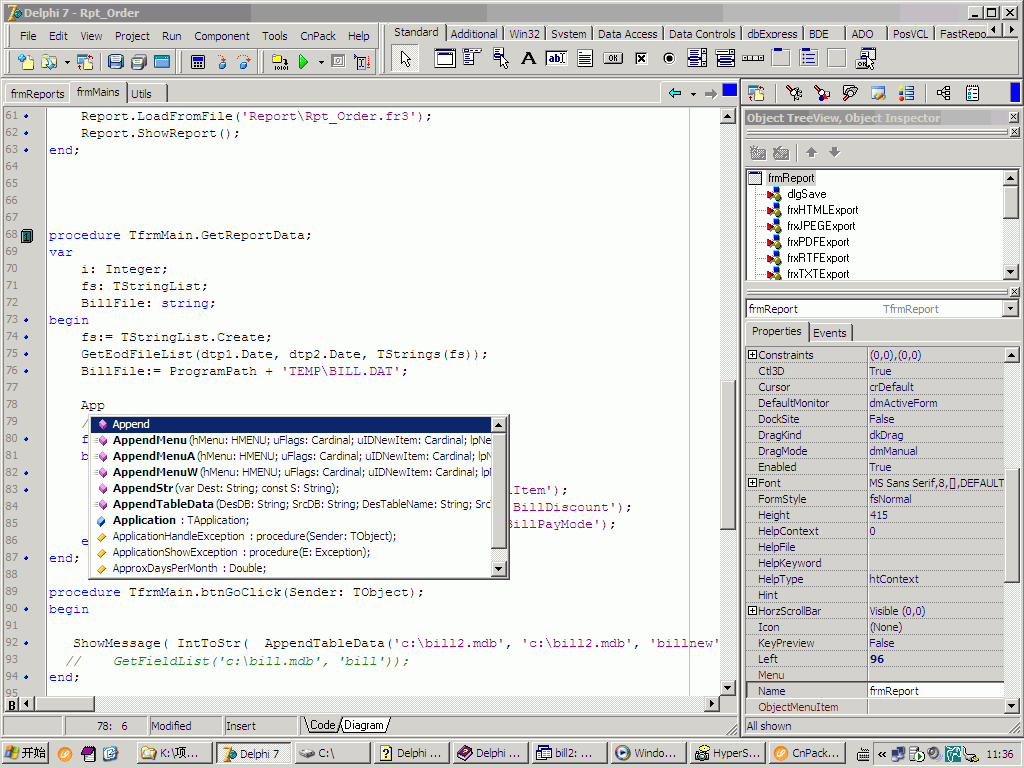
Task: Click the Toggle Form/Unit calculator icon
Action: click(198, 62)
